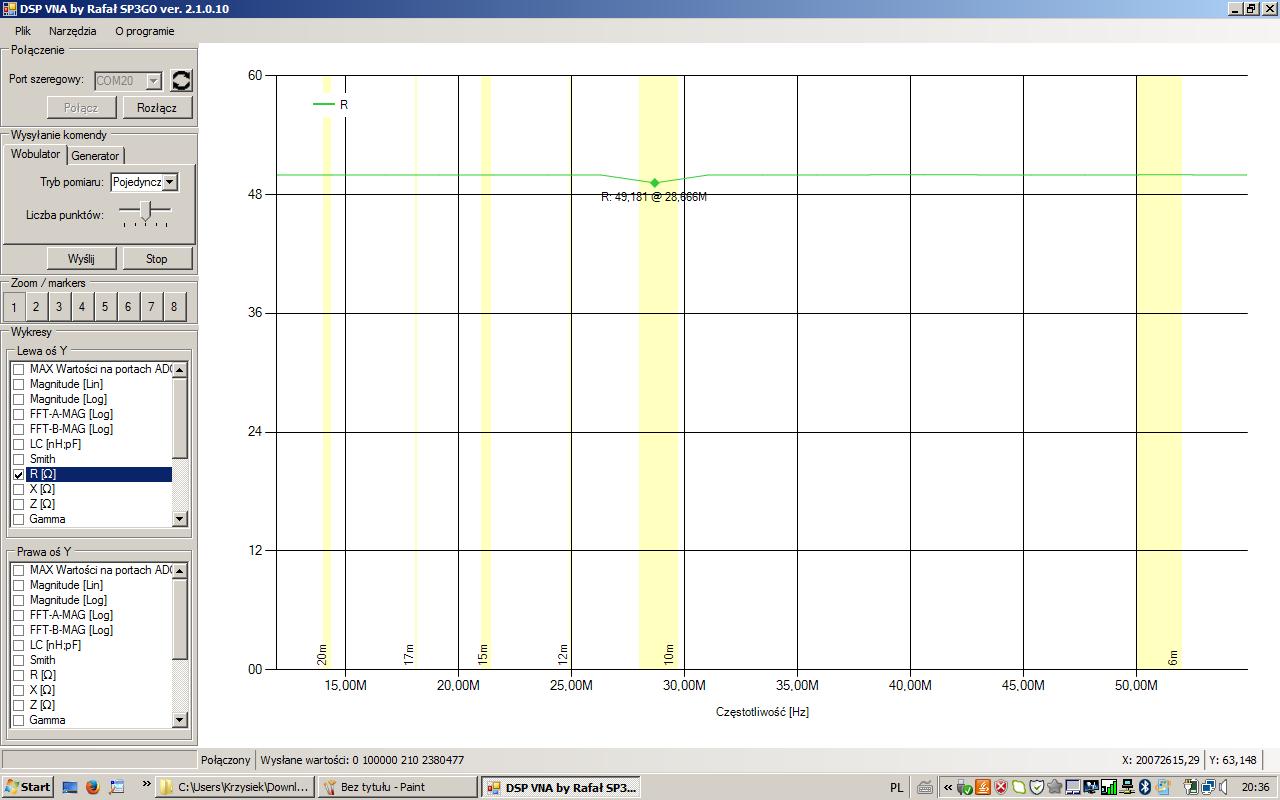
Task: Switch to the Generator tab
Action: 95,156
